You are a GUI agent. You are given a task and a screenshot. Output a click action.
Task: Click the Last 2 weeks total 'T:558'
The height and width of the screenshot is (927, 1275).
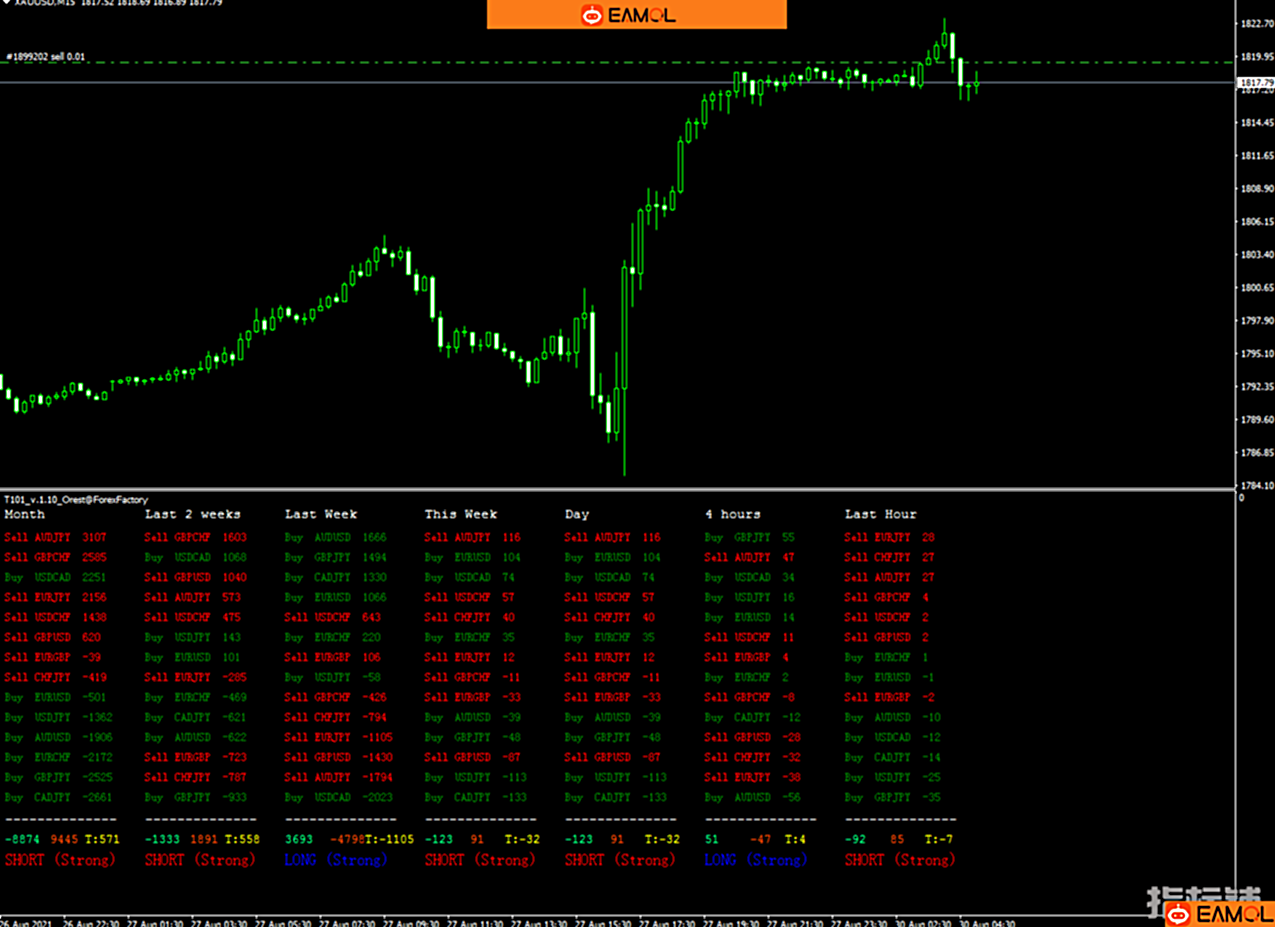tap(242, 840)
